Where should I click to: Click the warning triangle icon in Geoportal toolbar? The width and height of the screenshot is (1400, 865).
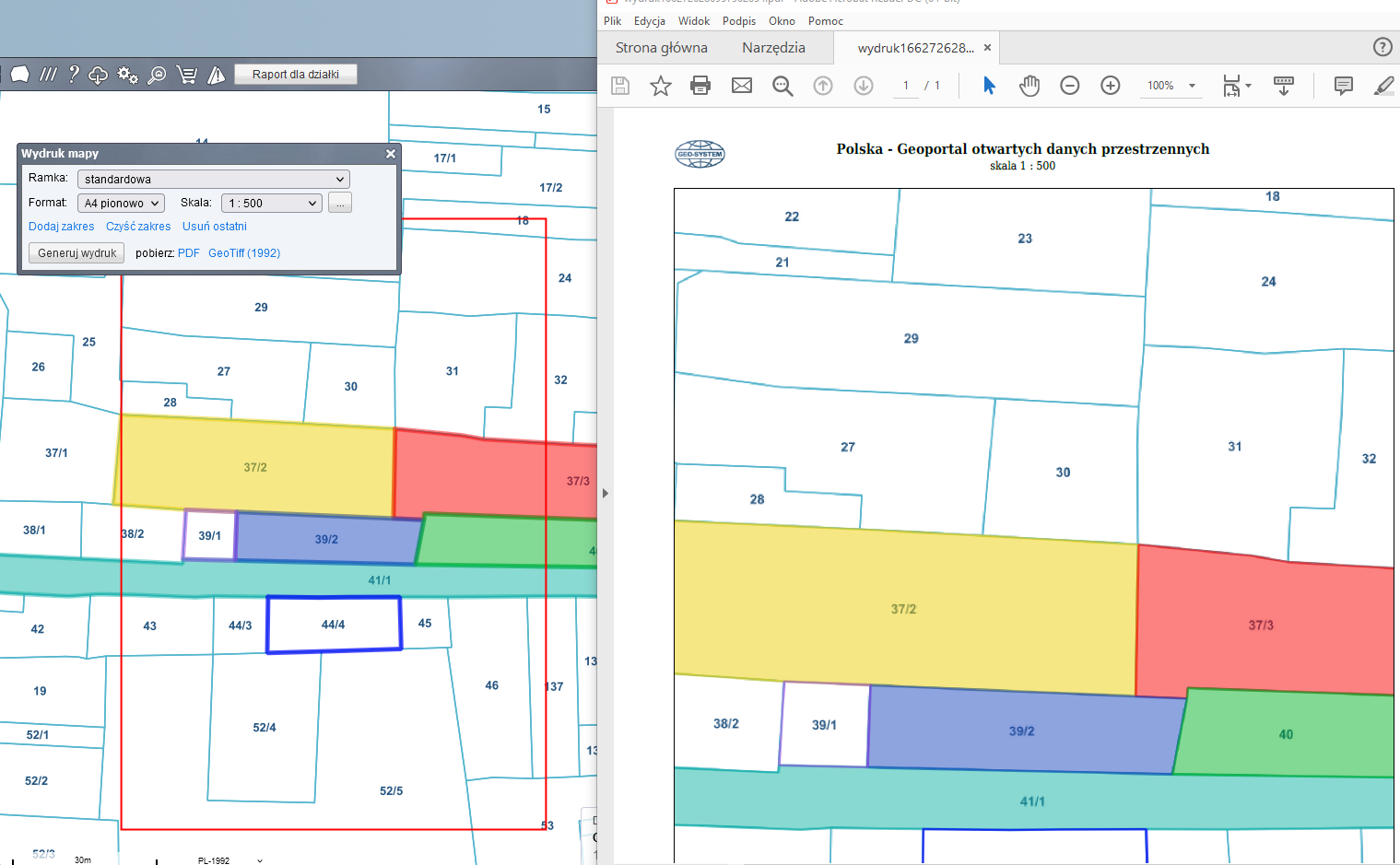[x=216, y=76]
